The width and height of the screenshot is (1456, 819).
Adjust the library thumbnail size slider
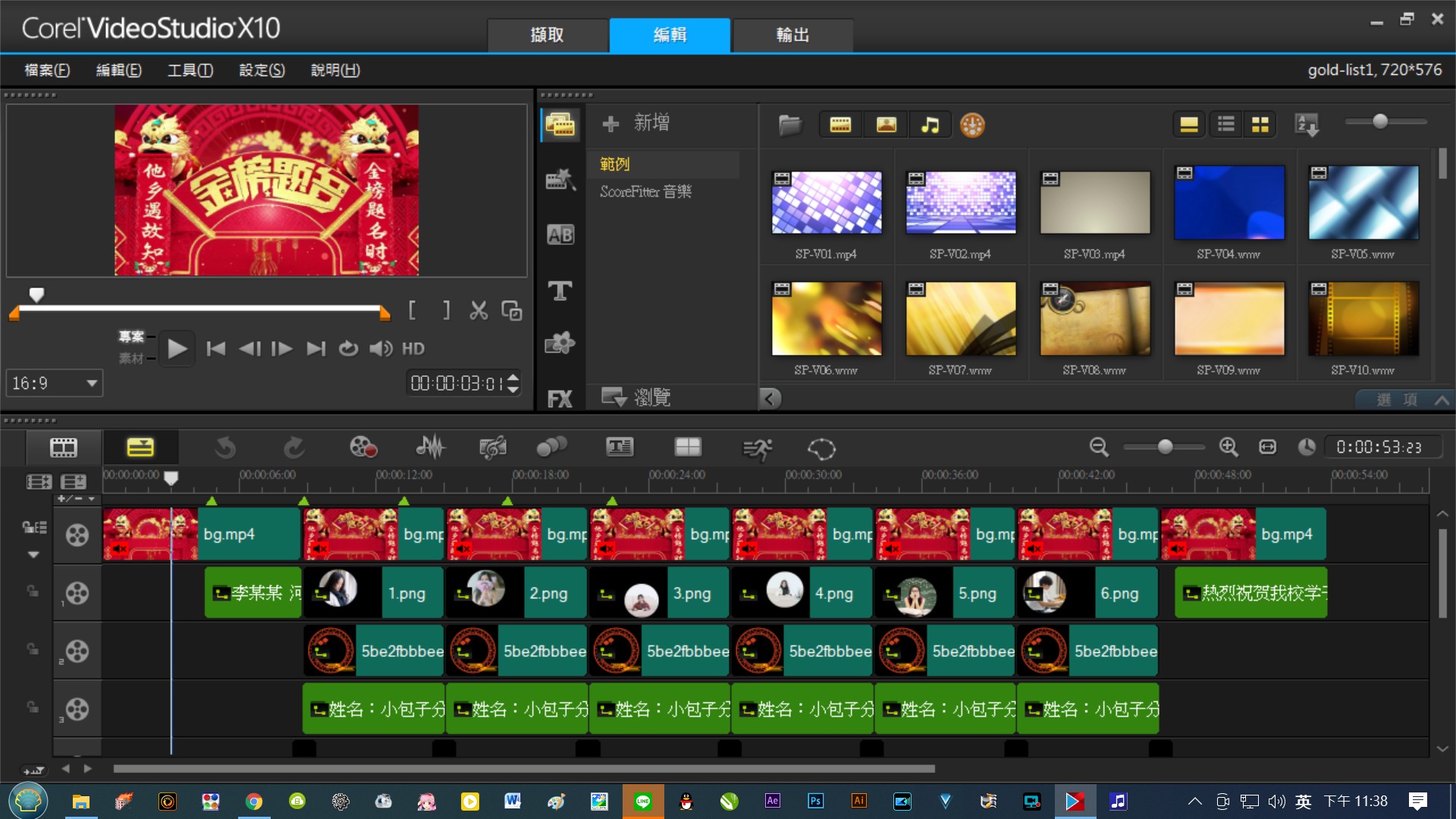[1380, 121]
